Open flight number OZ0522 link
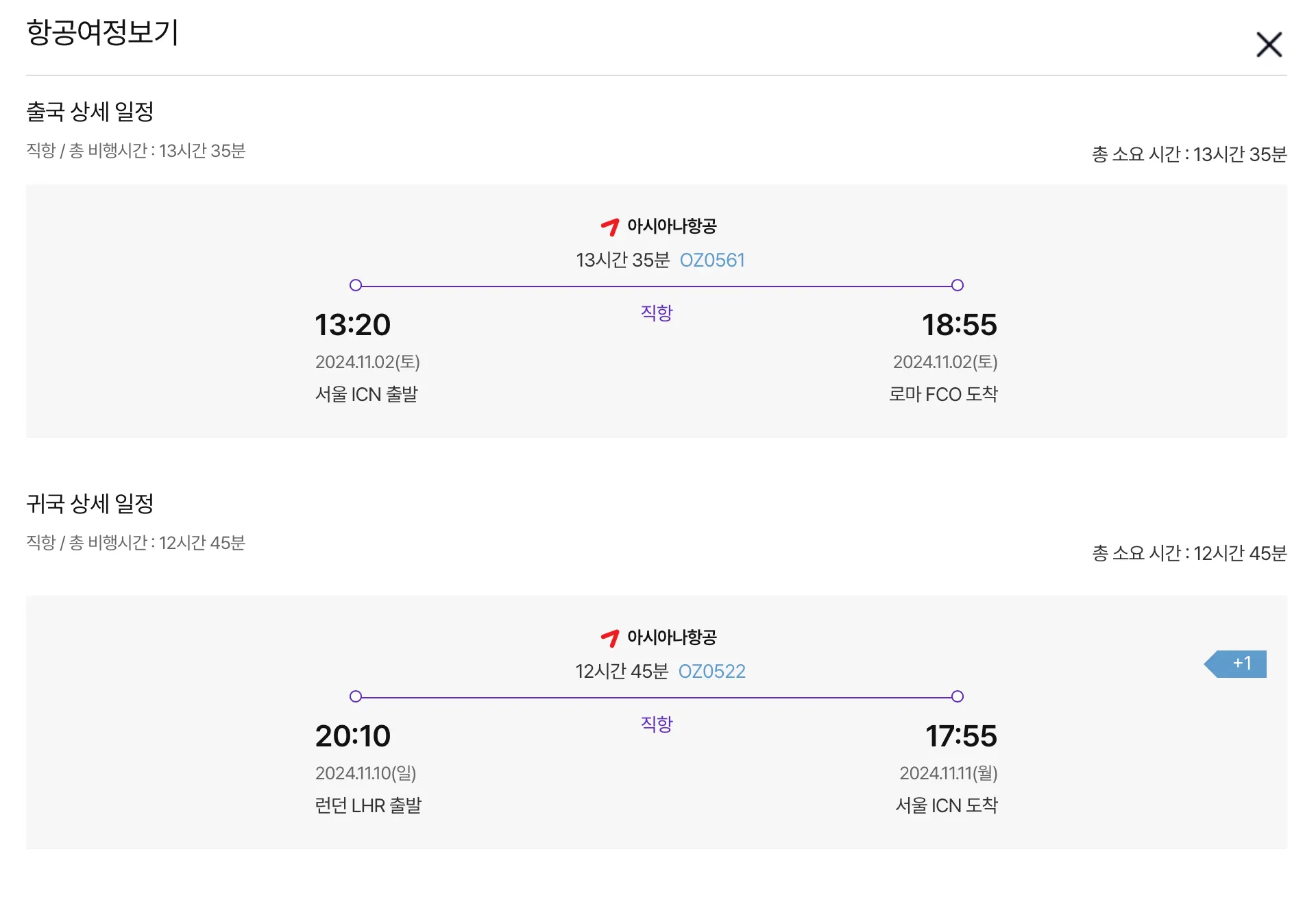1316x902 pixels. [711, 672]
